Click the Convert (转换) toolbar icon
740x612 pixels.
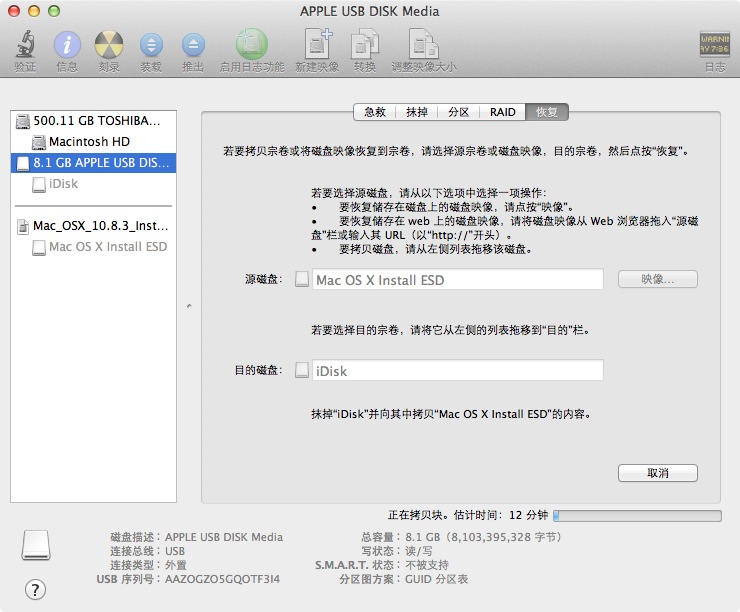coord(365,44)
